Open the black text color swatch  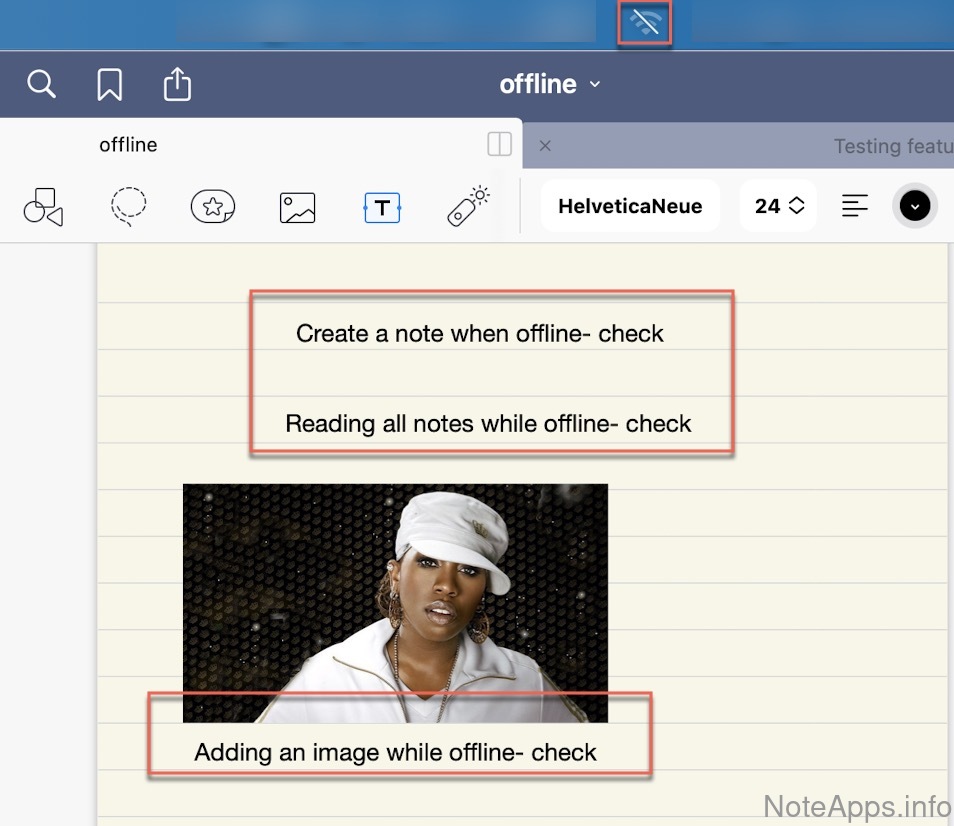pos(914,206)
